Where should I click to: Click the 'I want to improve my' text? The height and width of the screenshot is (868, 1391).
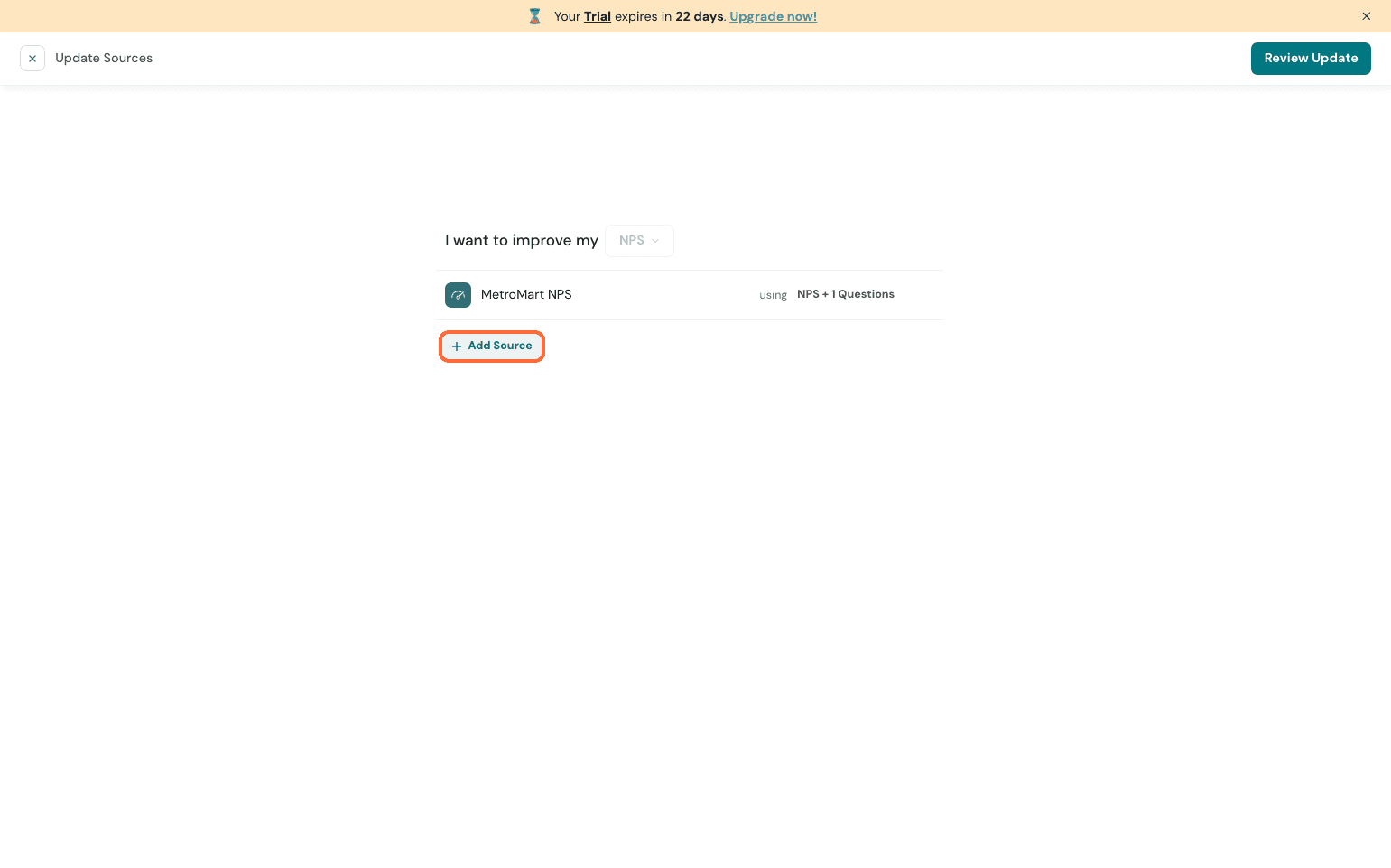521,241
